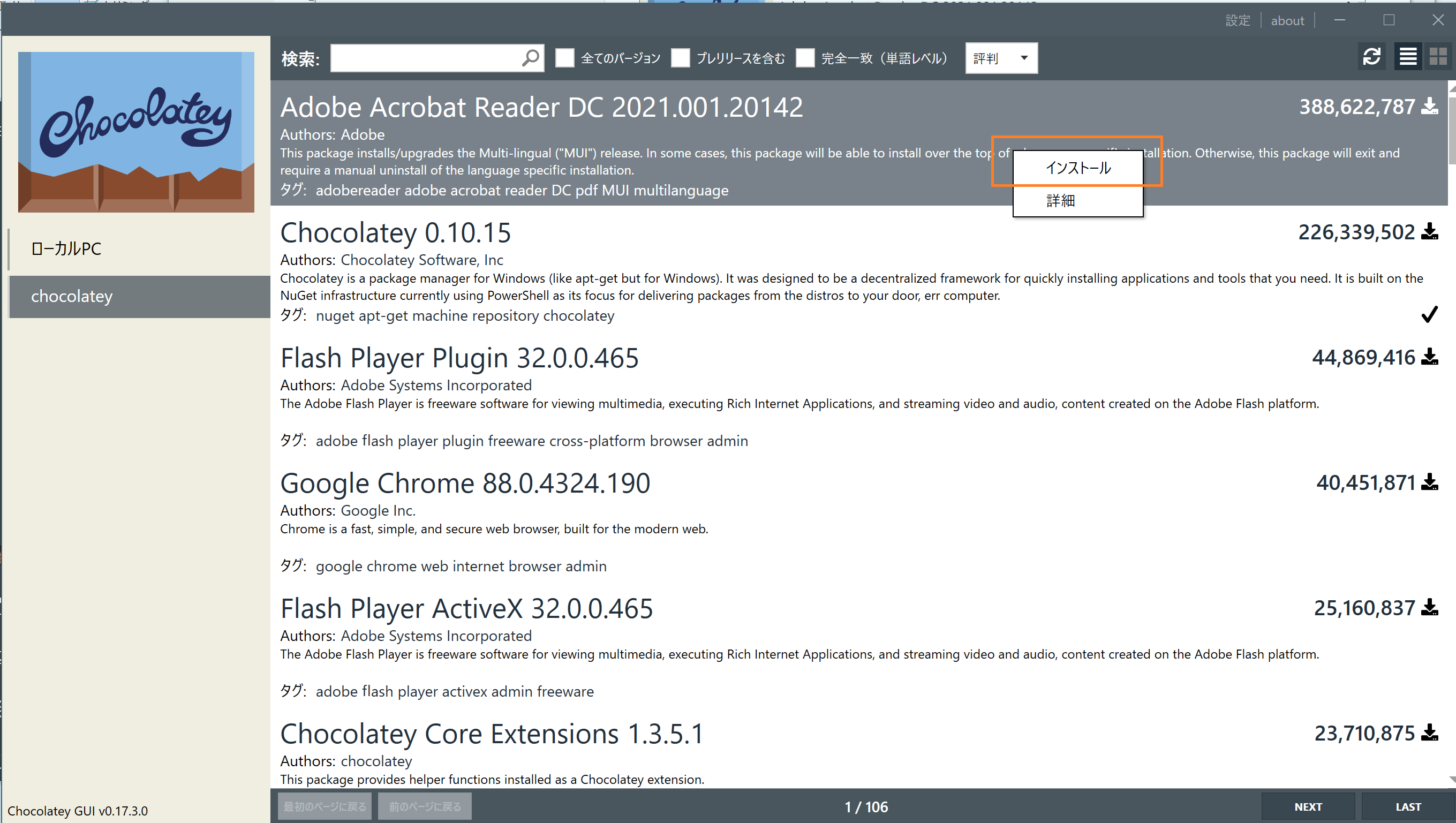The image size is (1456, 823).
Task: Select the Chocolatey 0.10.15 package title
Action: [x=396, y=233]
